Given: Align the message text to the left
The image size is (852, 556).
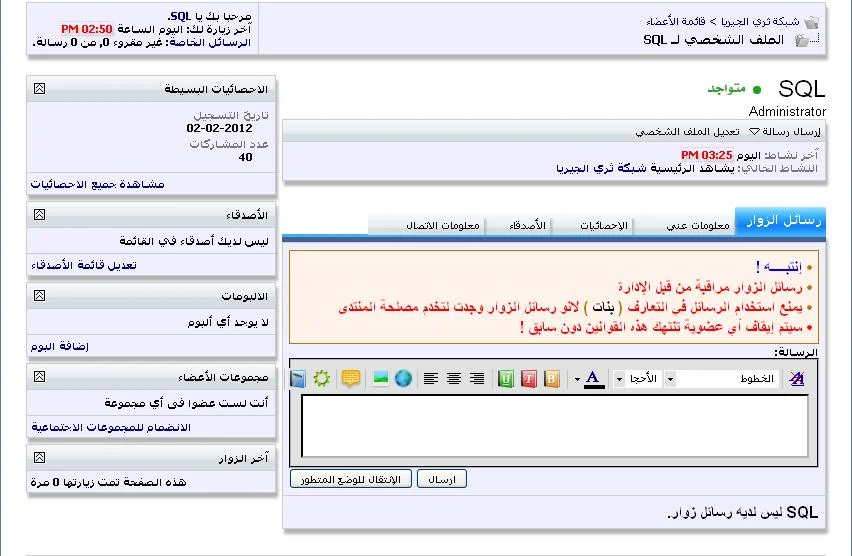Looking at the screenshot, I should [x=431, y=379].
